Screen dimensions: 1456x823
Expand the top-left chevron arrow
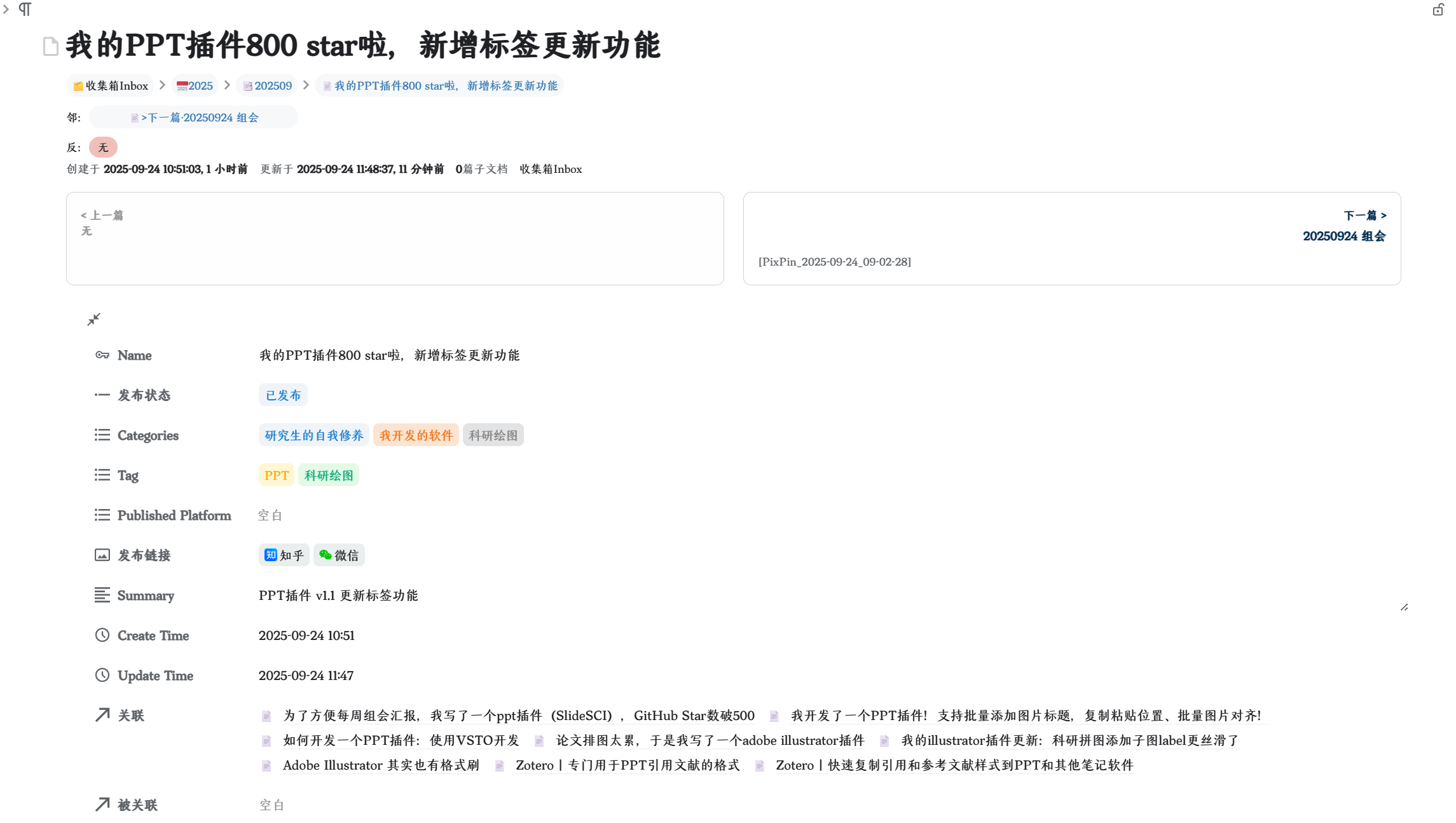6,9
